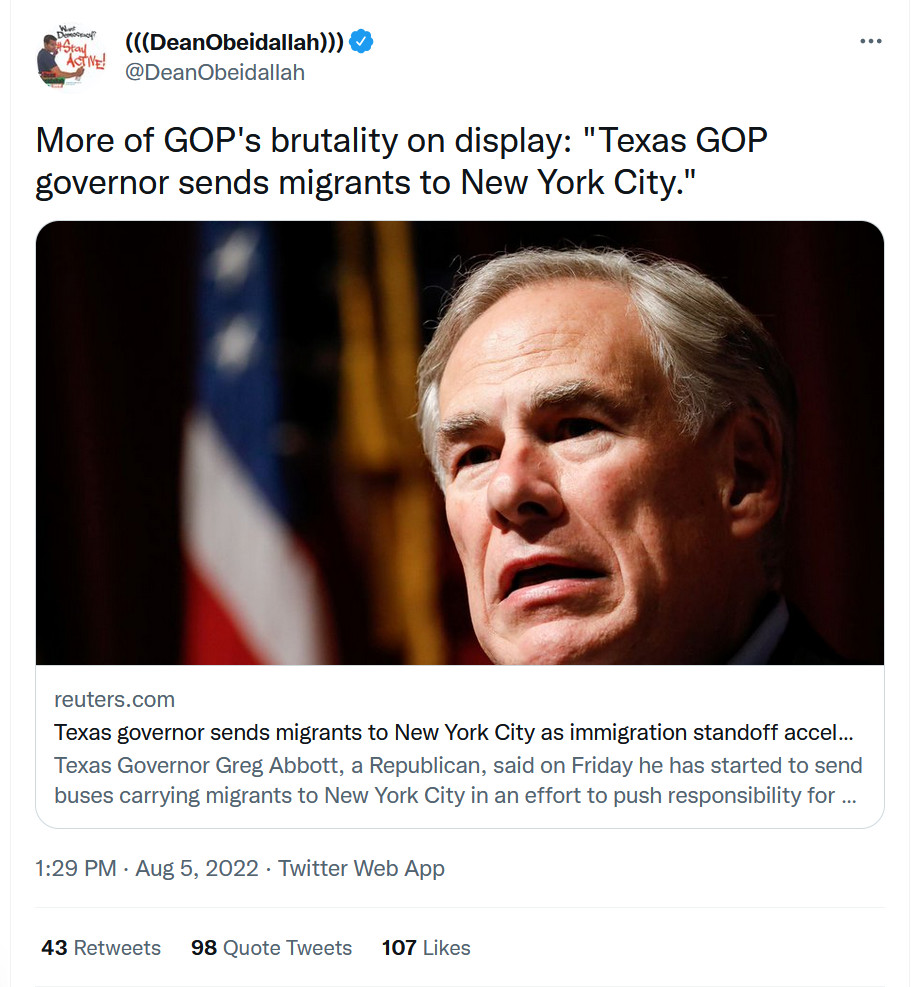The image size is (921, 987).
Task: Click the (((DeanObeidallah))) display name
Action: point(234,43)
